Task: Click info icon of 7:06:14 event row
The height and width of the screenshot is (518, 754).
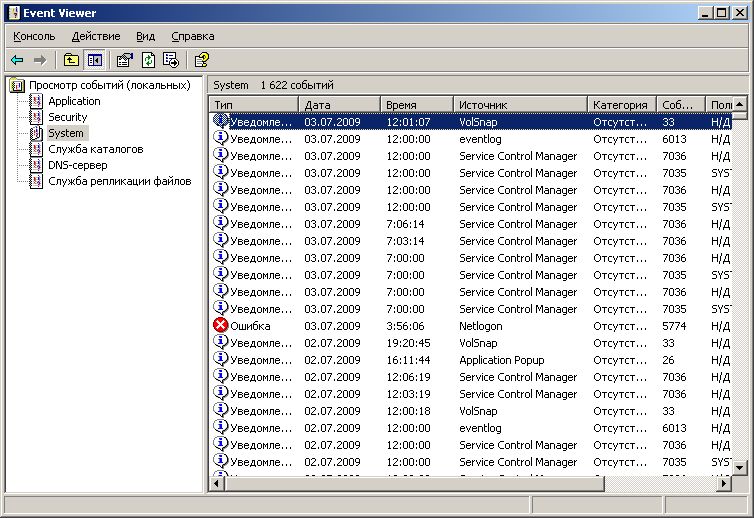Action: (220, 223)
